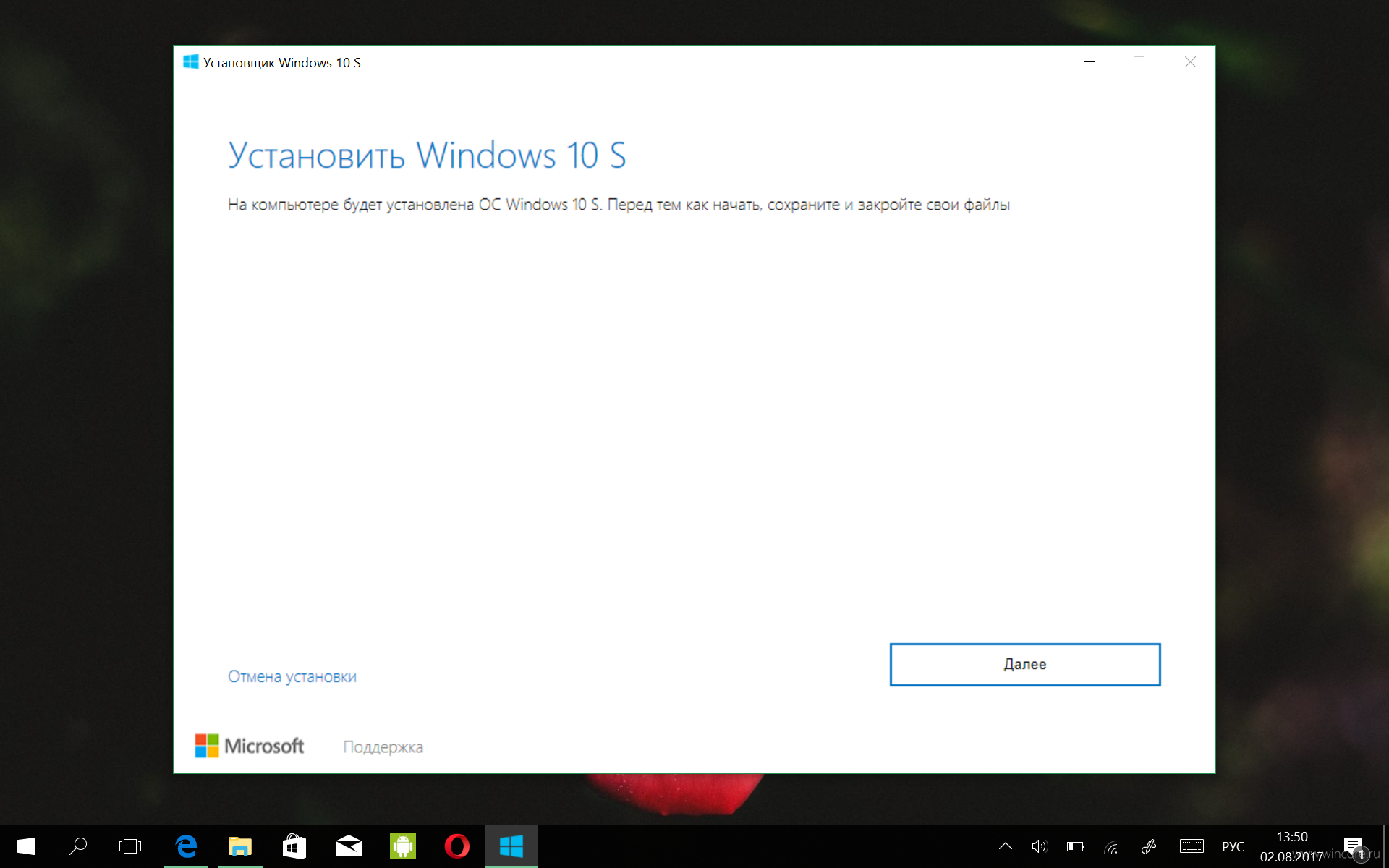
Task: Select the Windows 10 S installer taskbar button
Action: 511,846
